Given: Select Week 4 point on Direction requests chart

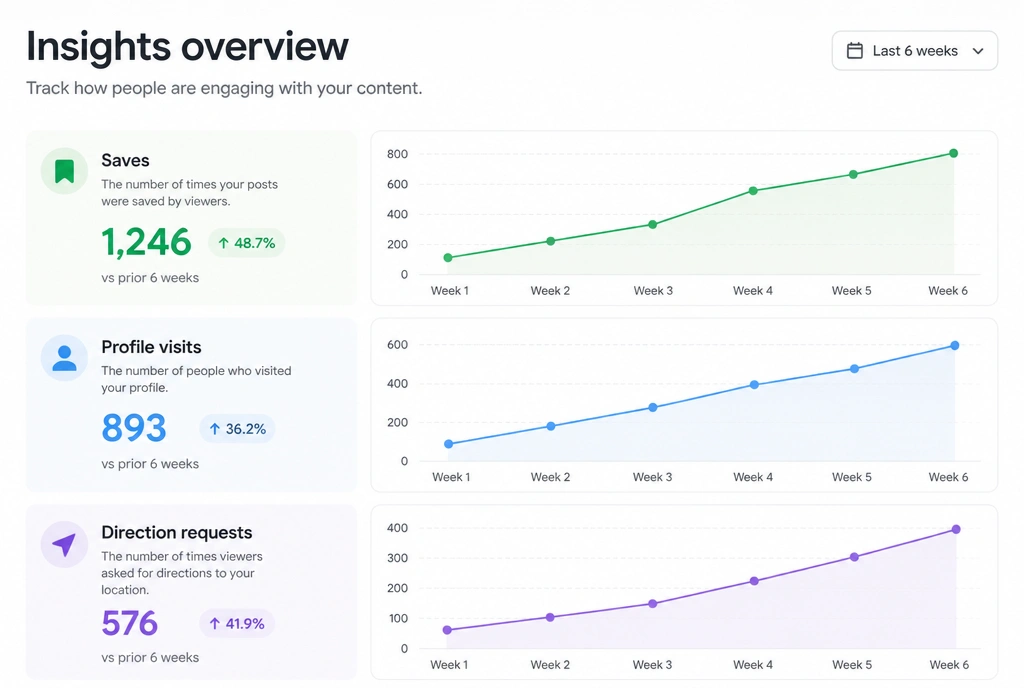Looking at the screenshot, I should point(754,581).
